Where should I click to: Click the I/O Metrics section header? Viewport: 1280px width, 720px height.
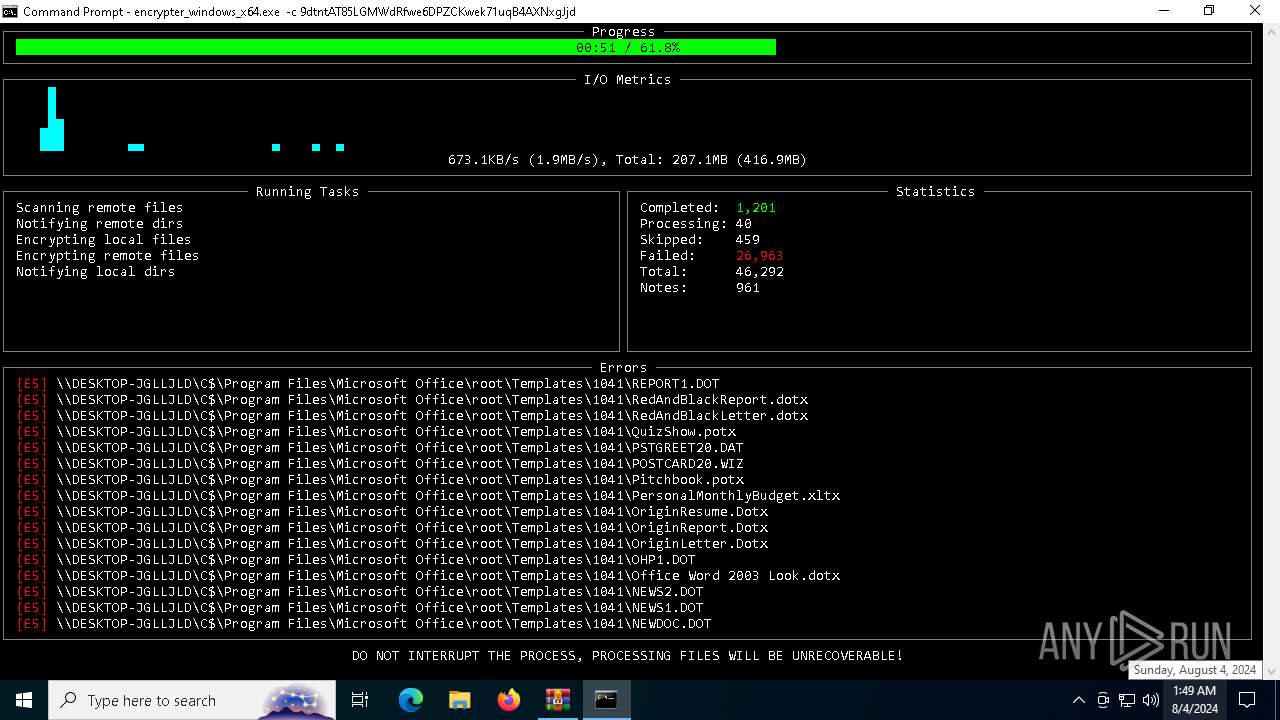pos(628,80)
